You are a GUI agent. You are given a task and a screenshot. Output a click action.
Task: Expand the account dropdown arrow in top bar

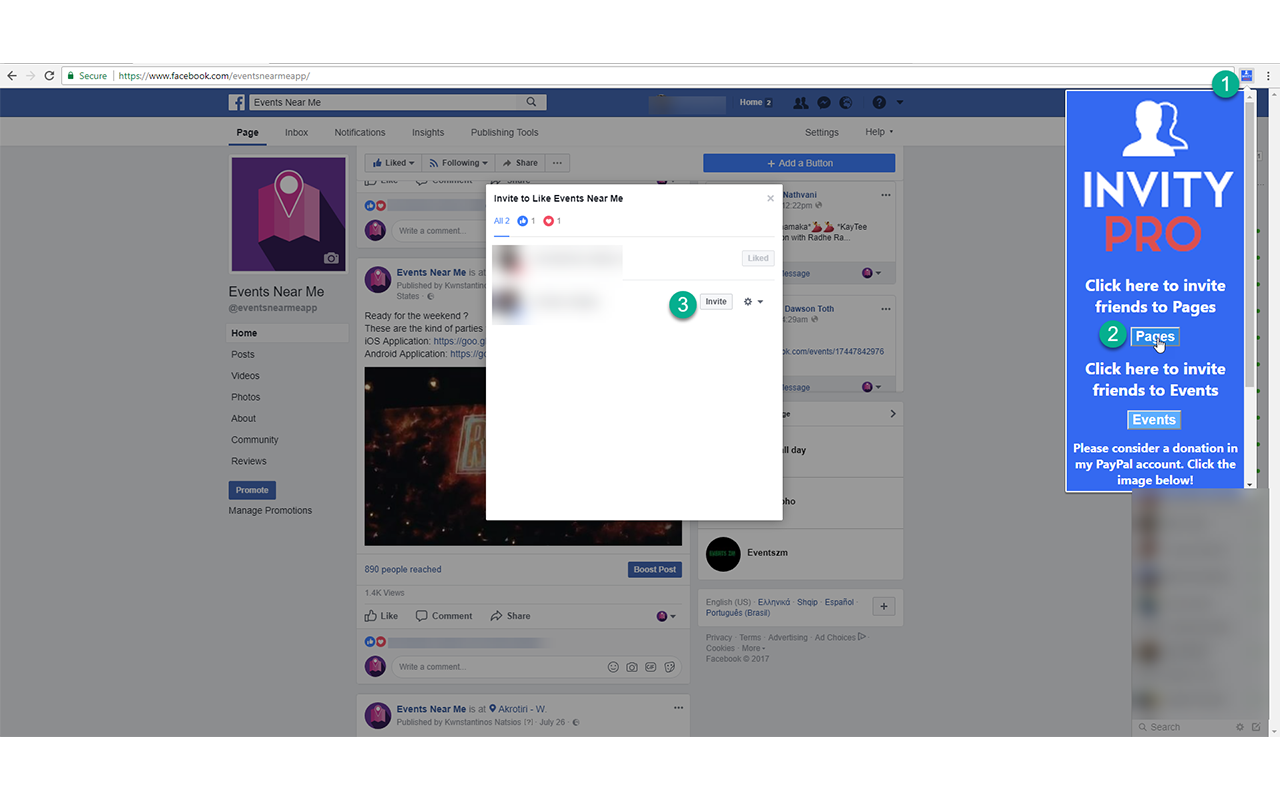[x=900, y=102]
